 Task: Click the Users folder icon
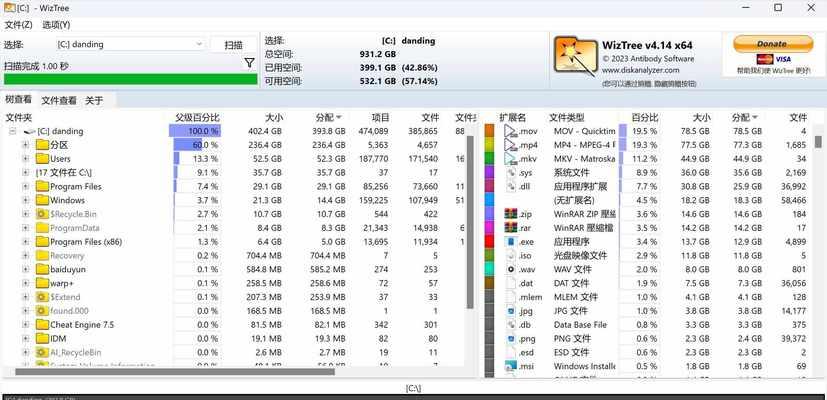tap(42, 158)
